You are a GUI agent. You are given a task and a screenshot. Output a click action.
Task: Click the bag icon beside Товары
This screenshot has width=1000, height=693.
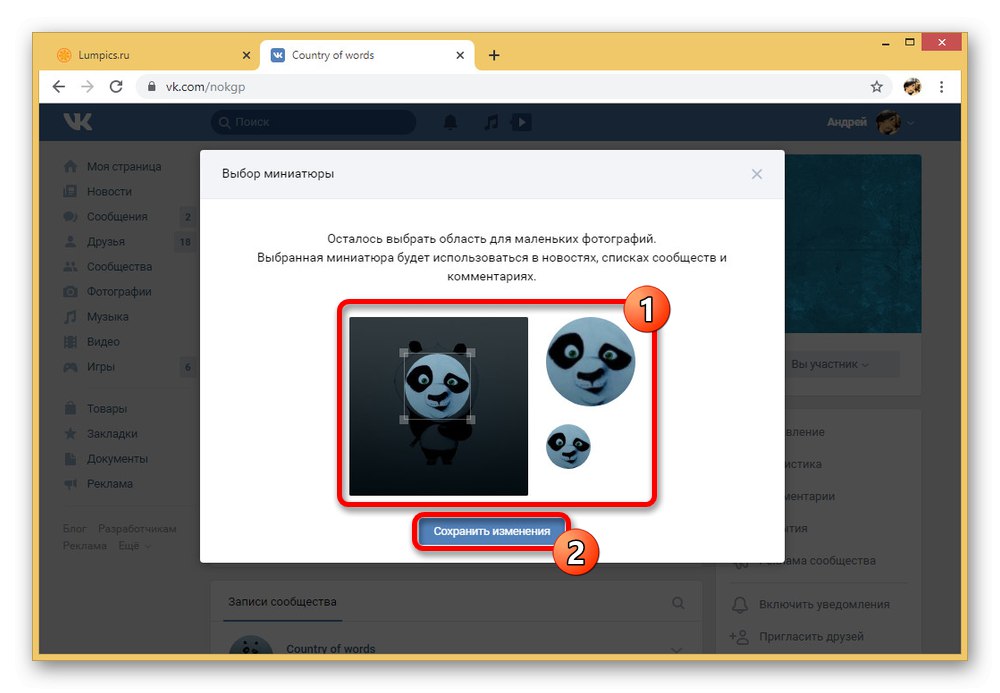pyautogui.click(x=70, y=409)
